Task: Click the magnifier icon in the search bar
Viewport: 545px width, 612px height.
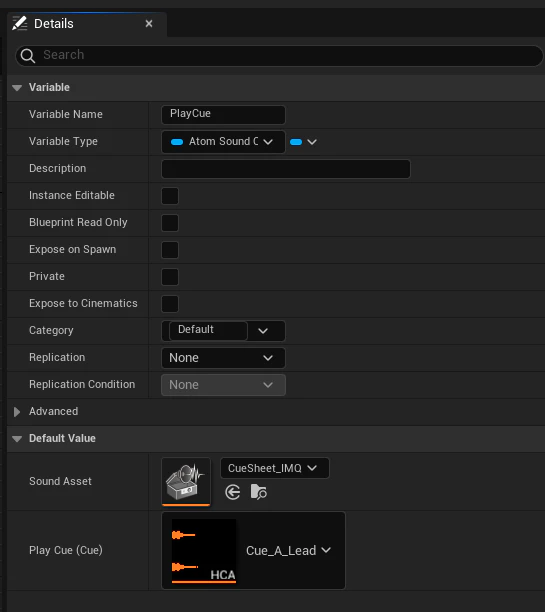Action: [28, 55]
